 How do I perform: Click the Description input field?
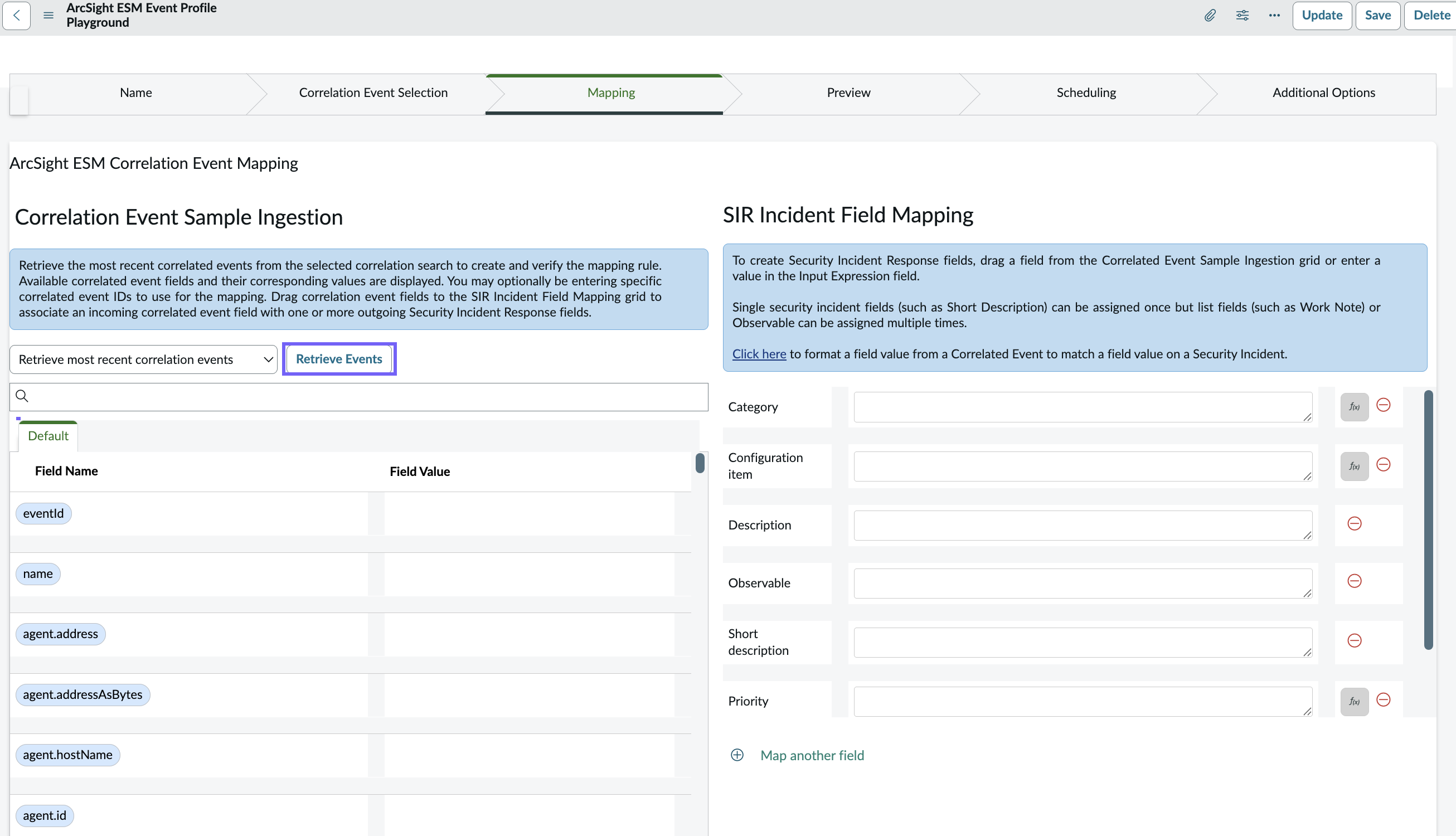[1083, 526]
